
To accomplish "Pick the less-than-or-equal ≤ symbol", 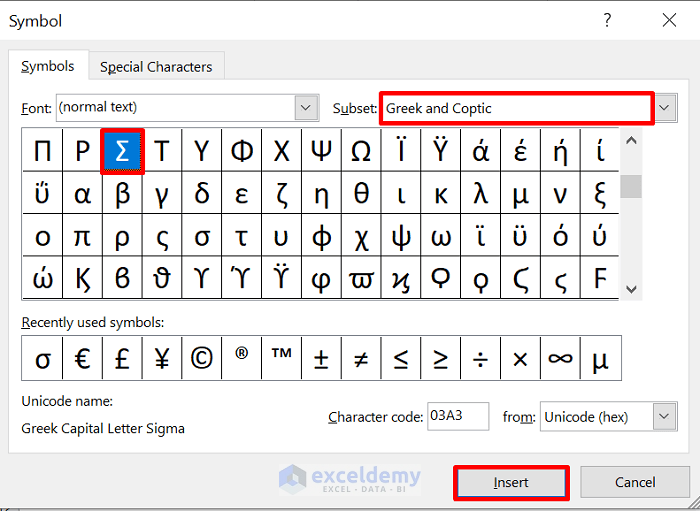I will tap(401, 358).
